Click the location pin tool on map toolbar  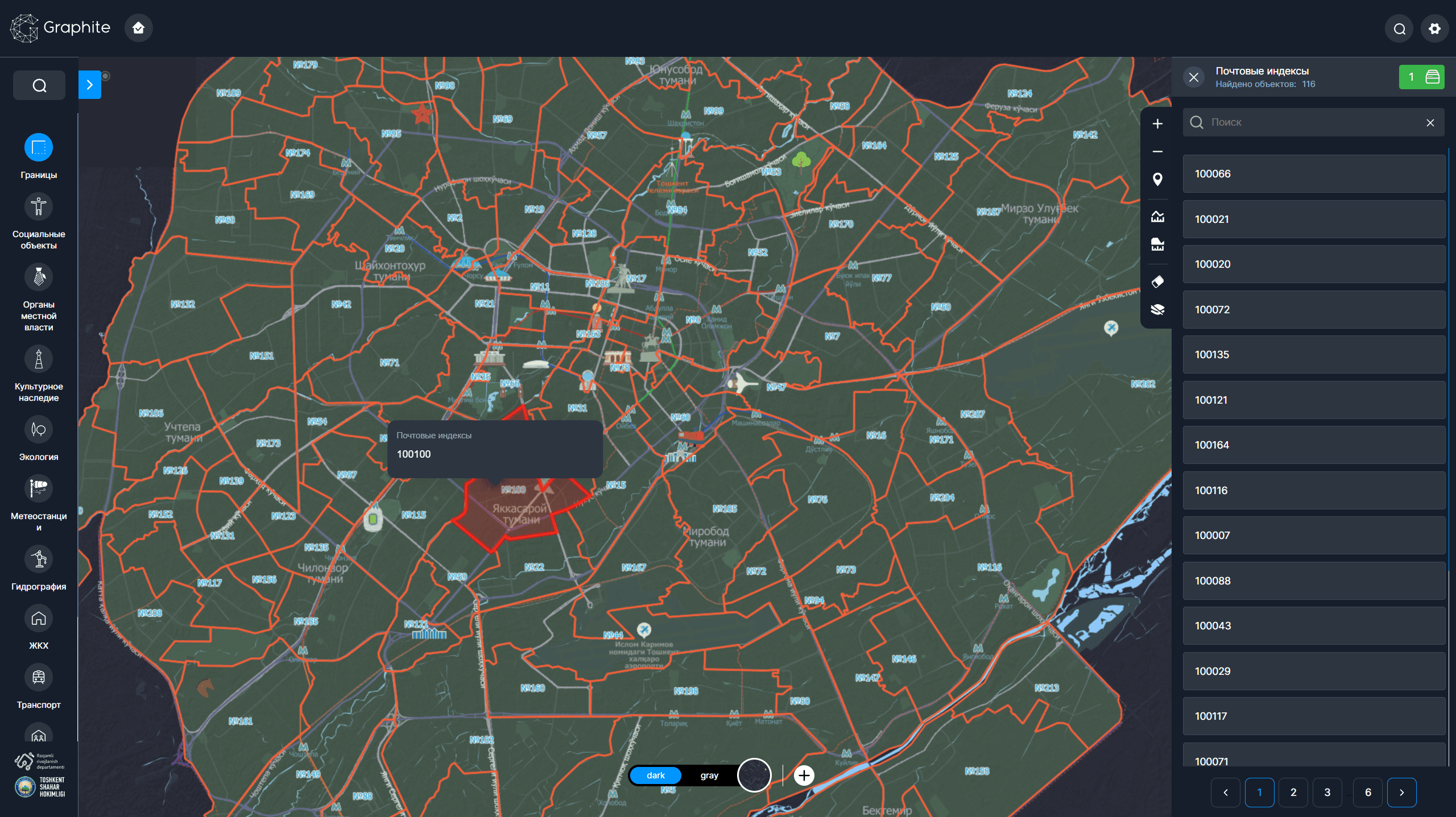point(1157,179)
